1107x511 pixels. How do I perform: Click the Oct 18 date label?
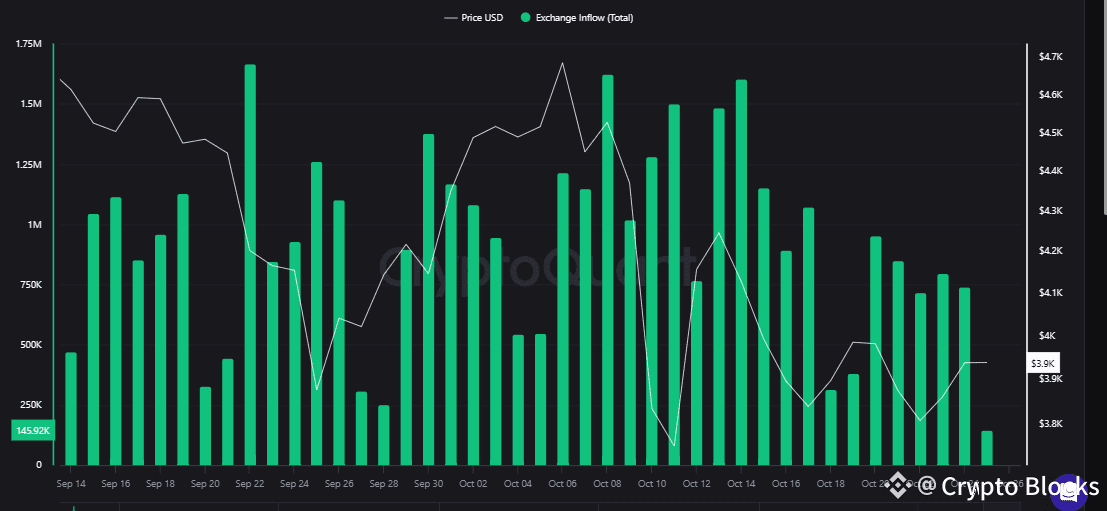click(831, 484)
